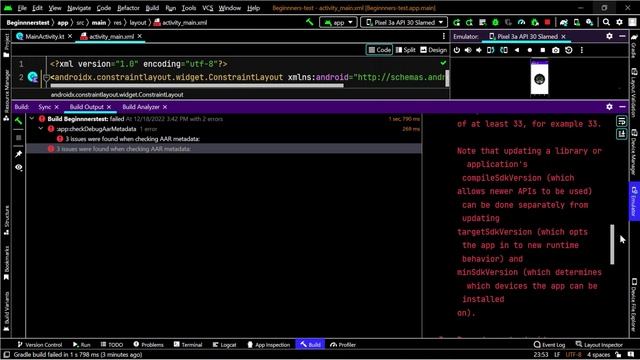Screen dimensions: 640x360
Task: Open the Pixel 3a API 30 device dropdown
Action: (x=404, y=22)
